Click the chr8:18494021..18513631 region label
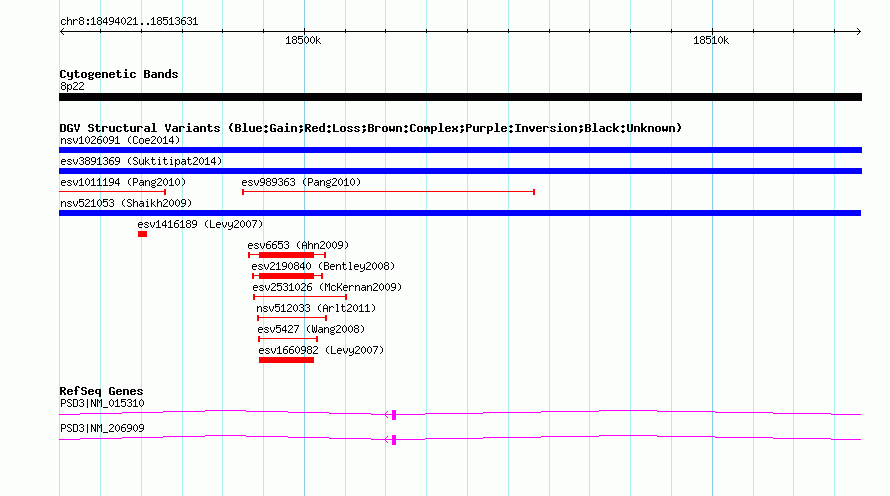This screenshot has width=890, height=496. tap(129, 22)
